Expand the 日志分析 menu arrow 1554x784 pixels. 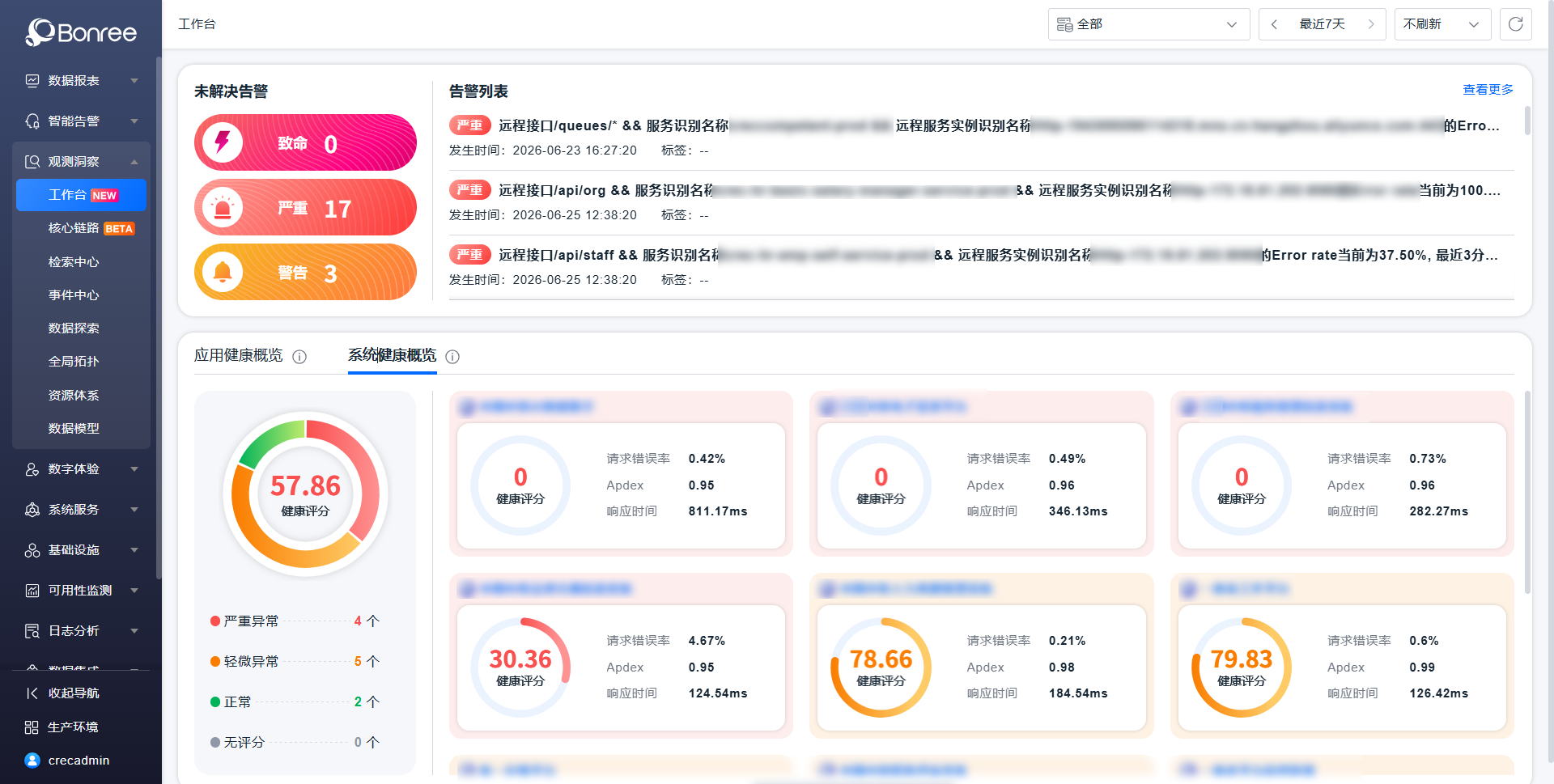134,631
